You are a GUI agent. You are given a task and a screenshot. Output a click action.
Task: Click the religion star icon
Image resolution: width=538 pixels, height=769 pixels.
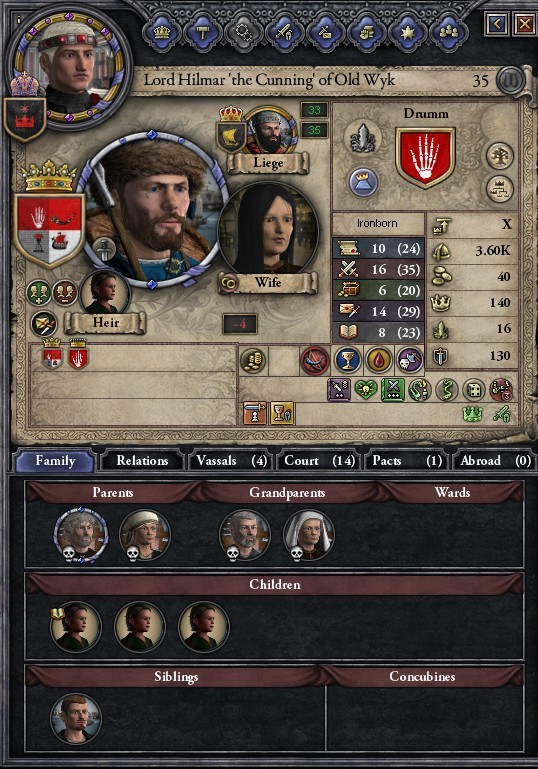(x=408, y=32)
